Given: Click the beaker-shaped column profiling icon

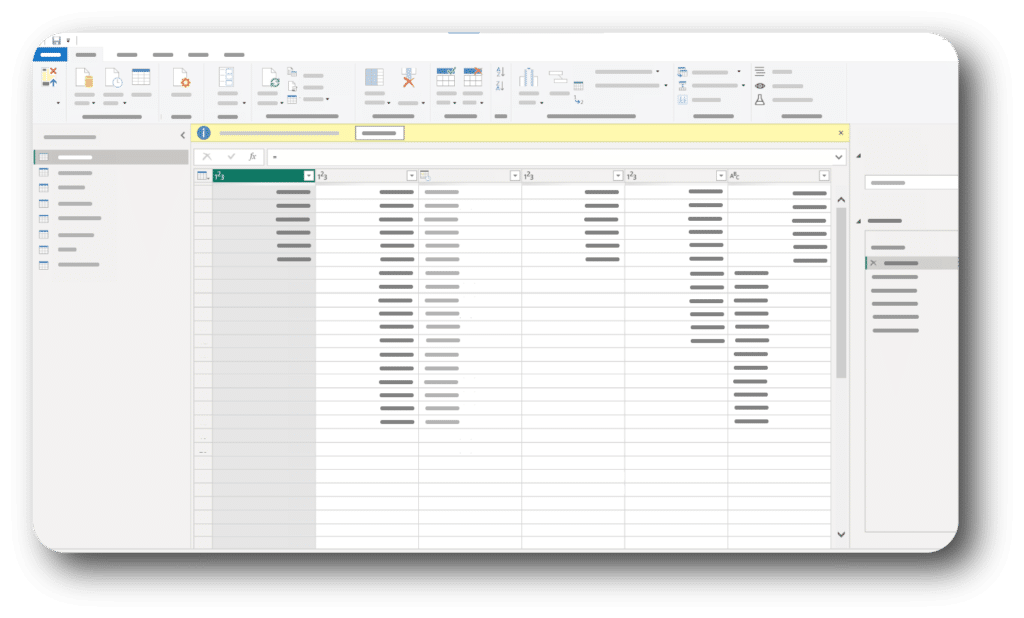Looking at the screenshot, I should click(x=758, y=100).
